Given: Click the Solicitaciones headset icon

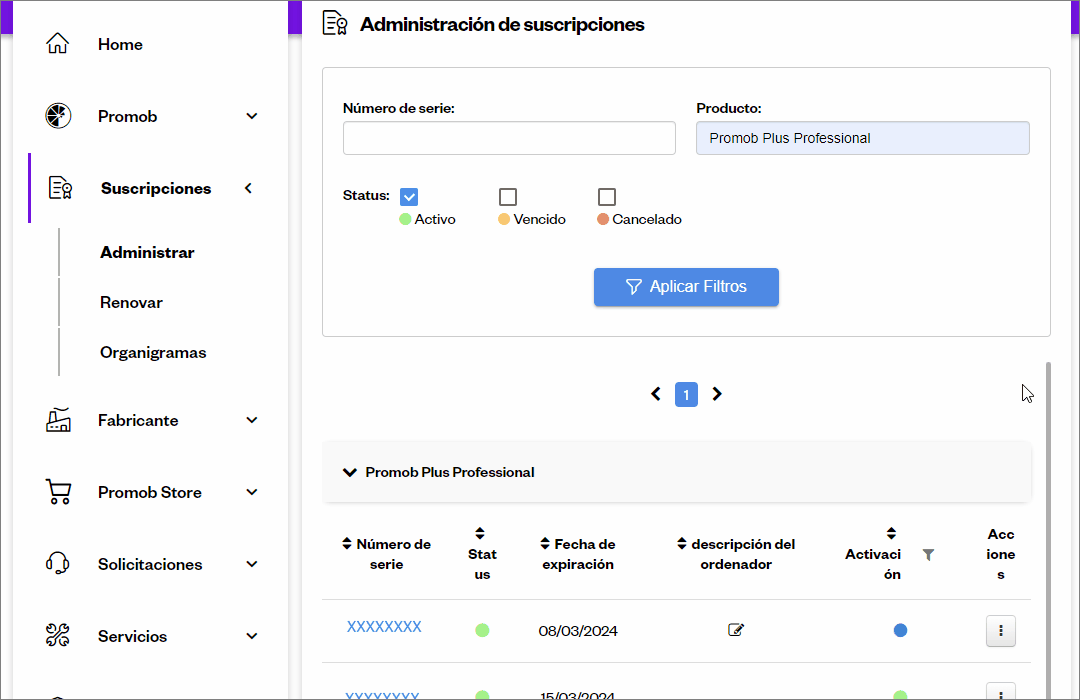Looking at the screenshot, I should (x=58, y=564).
